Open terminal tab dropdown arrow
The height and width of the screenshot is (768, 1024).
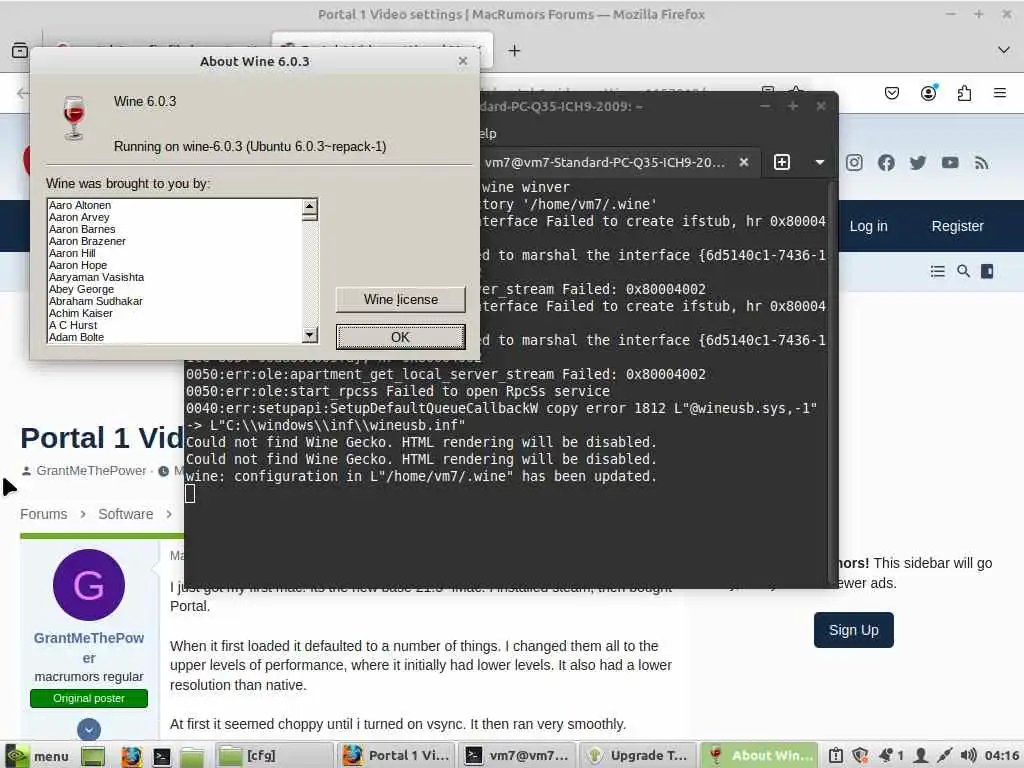point(820,162)
